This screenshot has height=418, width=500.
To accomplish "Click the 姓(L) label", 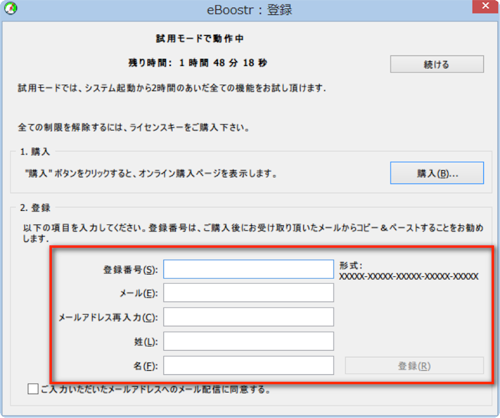I will click(146, 342).
